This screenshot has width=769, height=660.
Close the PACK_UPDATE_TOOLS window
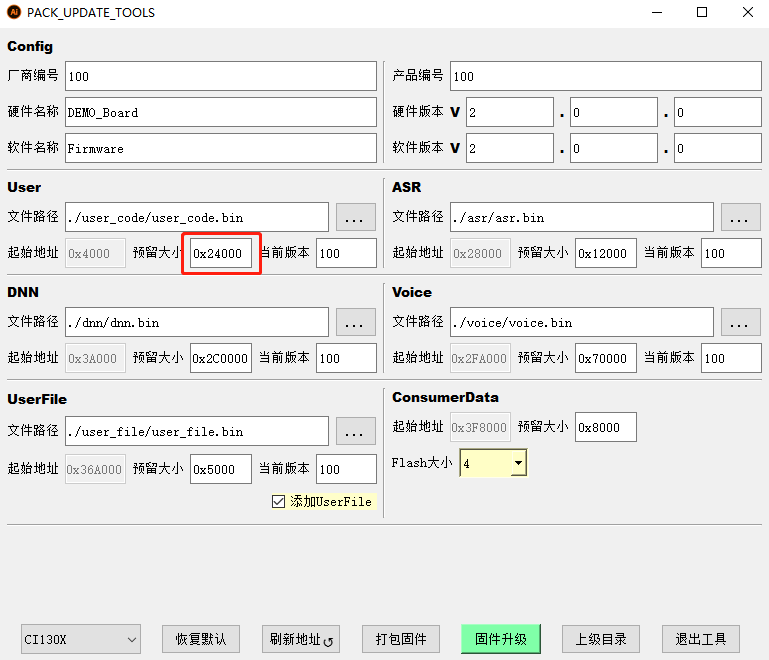(x=747, y=12)
